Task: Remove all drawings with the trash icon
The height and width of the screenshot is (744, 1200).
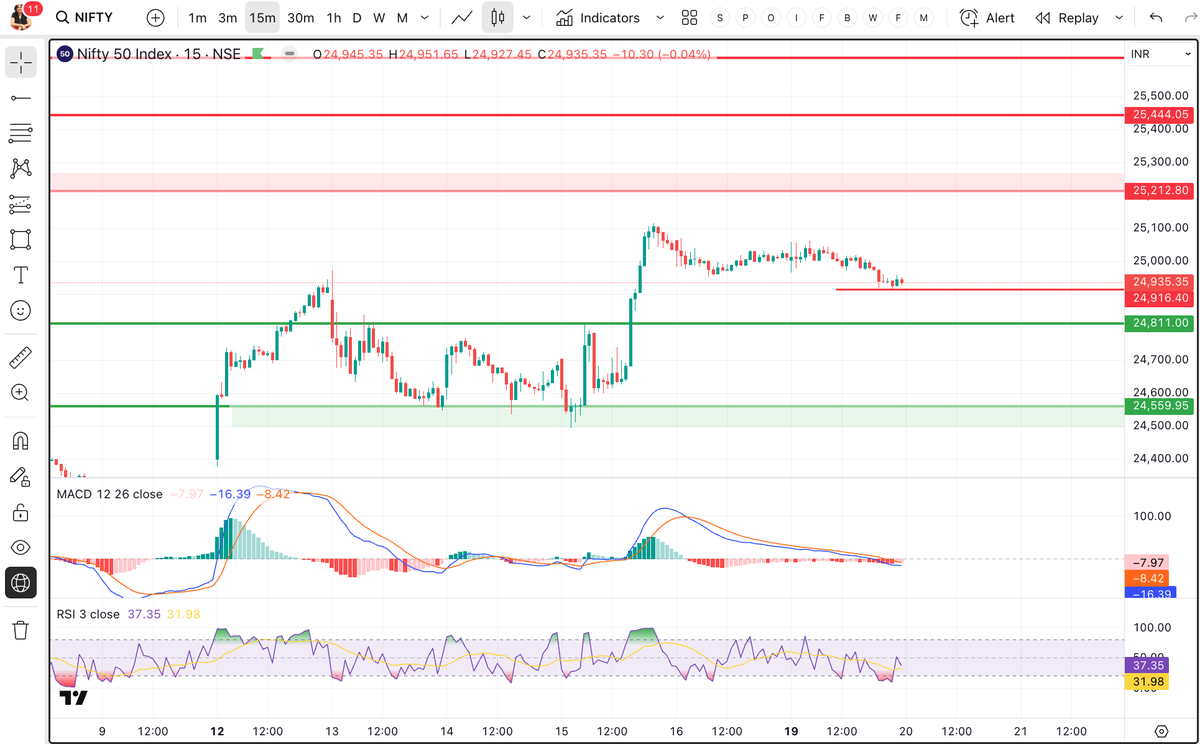Action: click(x=20, y=630)
